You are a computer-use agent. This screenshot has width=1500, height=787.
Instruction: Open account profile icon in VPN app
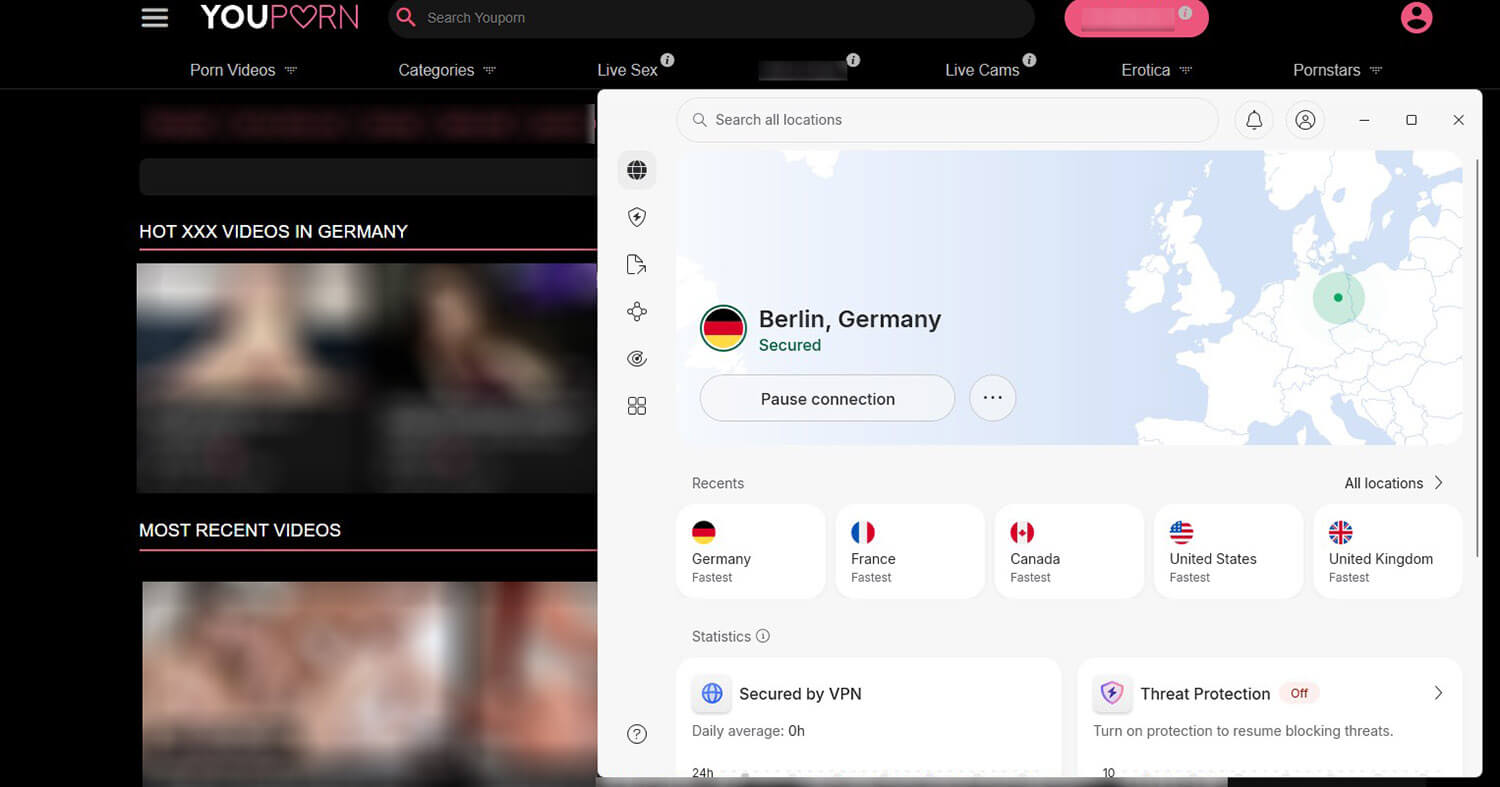coord(1305,120)
